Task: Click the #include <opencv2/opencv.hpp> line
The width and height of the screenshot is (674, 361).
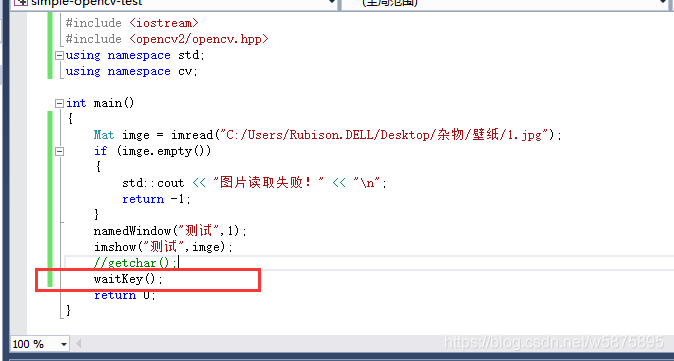Action: [x=167, y=39]
